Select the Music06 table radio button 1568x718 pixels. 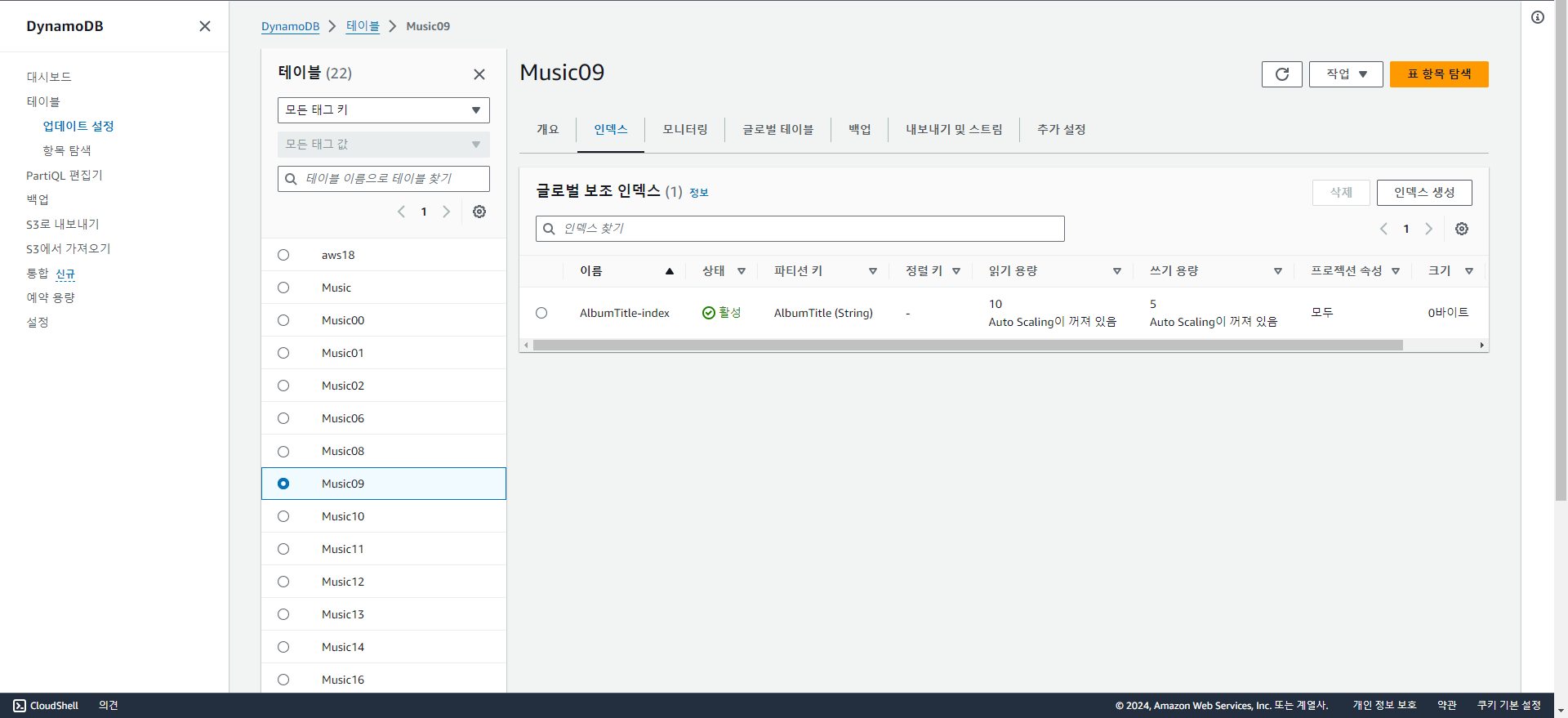click(283, 418)
